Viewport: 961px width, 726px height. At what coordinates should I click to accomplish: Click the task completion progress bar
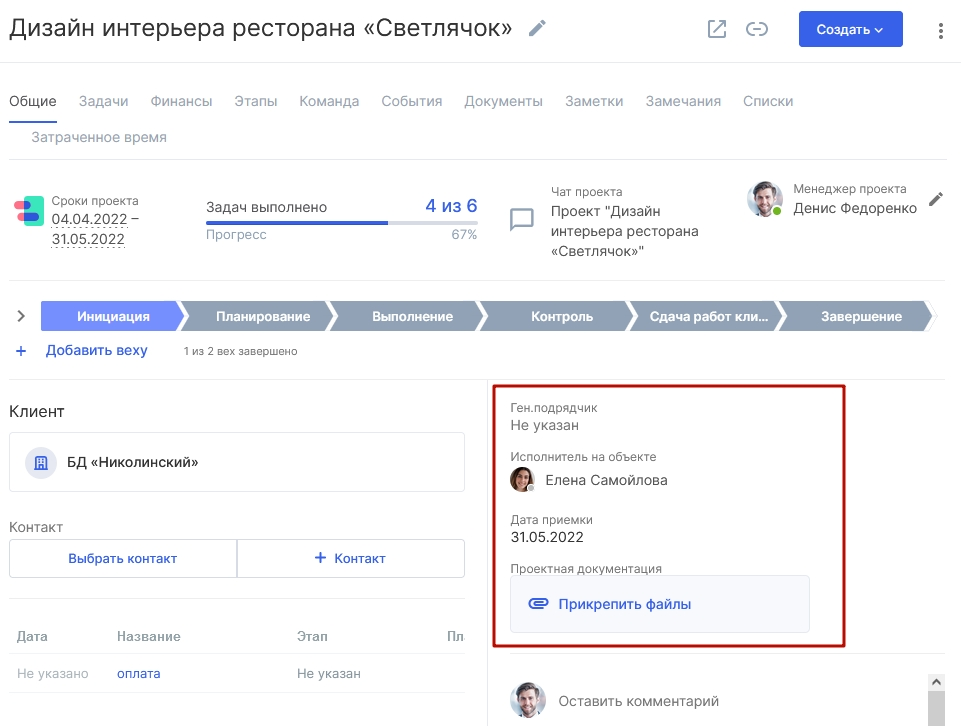(x=341, y=223)
